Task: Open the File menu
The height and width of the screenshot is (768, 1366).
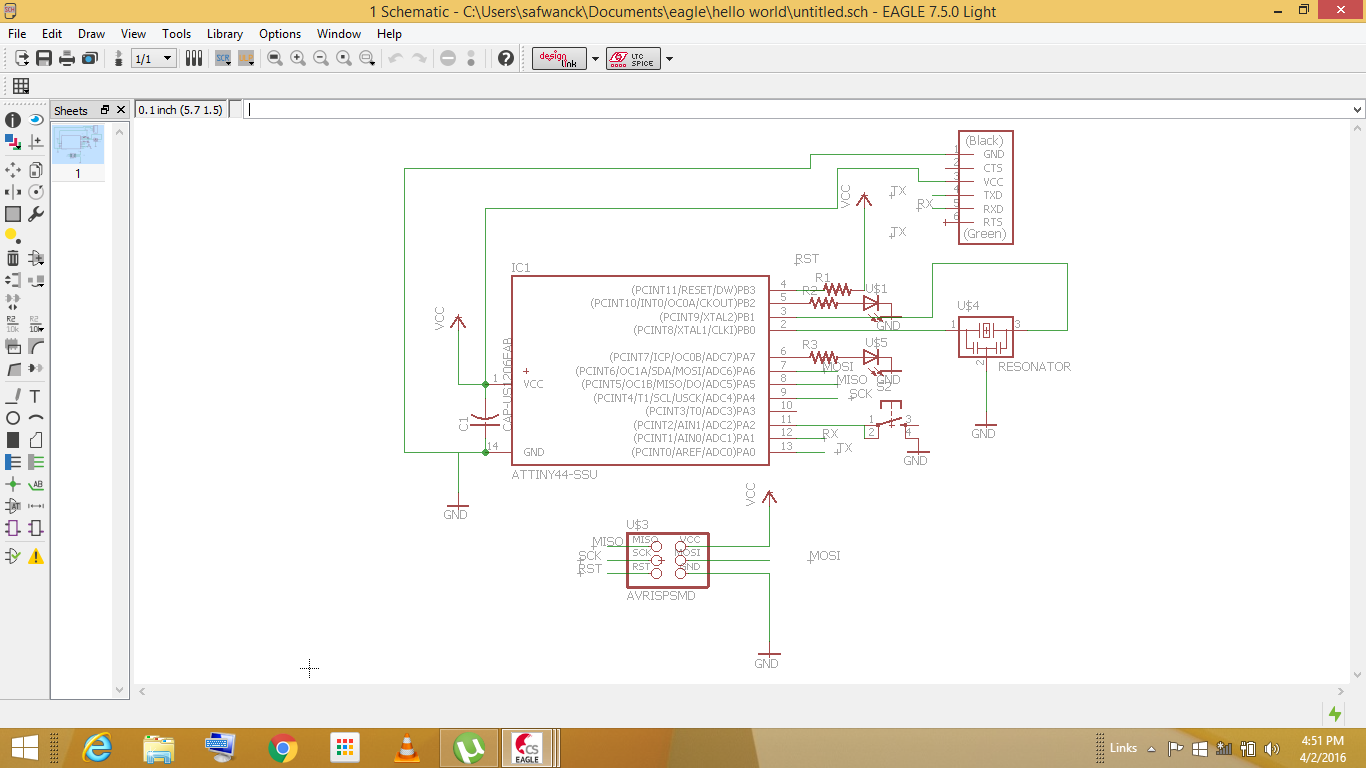Action: coord(17,33)
